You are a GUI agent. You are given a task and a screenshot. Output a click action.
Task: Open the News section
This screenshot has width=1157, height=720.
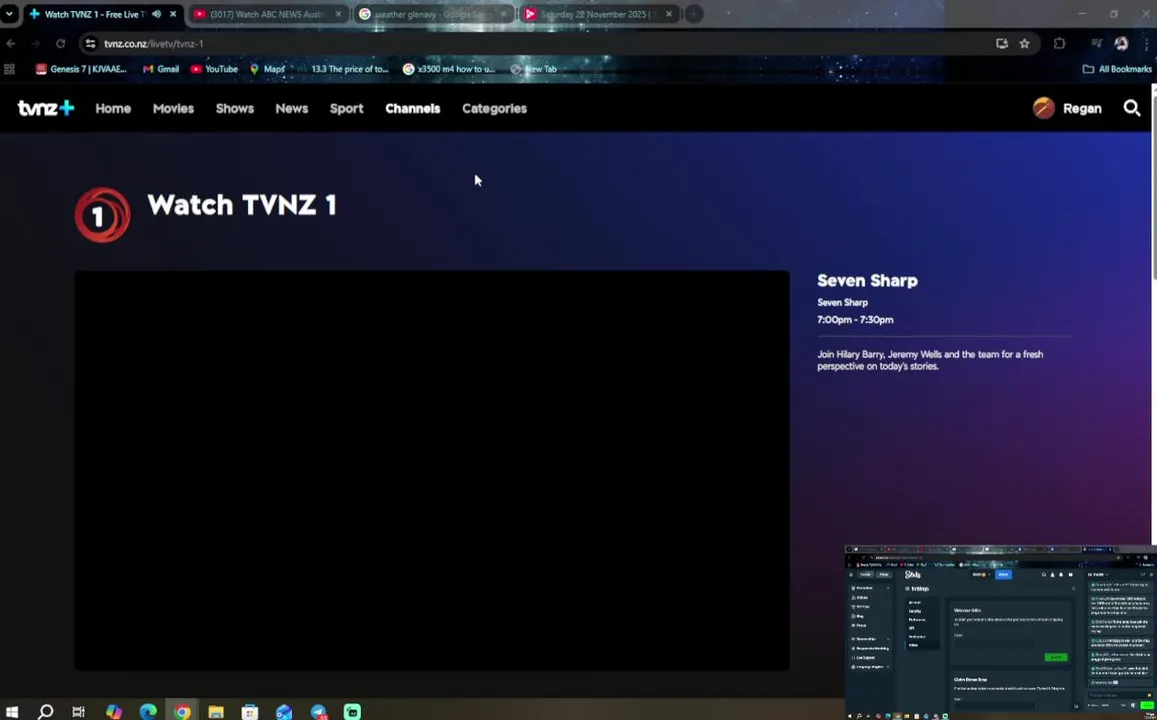click(291, 108)
